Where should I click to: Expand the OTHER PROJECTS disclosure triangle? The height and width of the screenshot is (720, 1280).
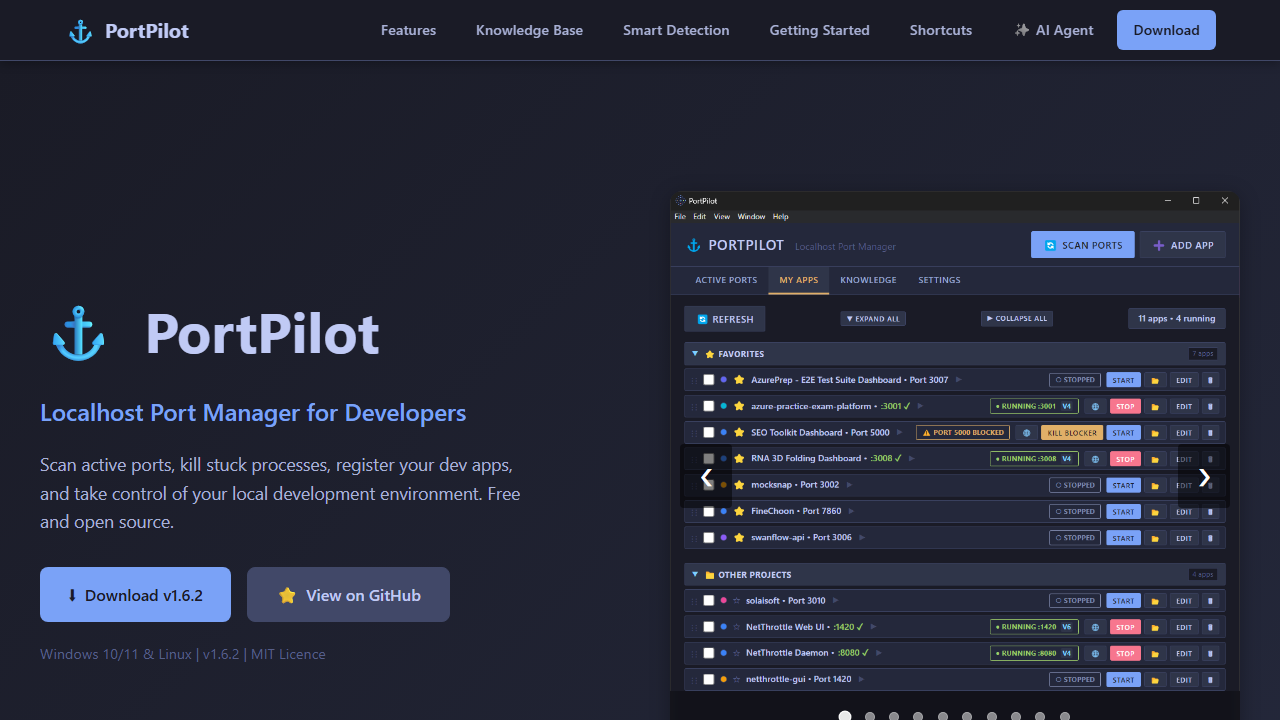[695, 574]
